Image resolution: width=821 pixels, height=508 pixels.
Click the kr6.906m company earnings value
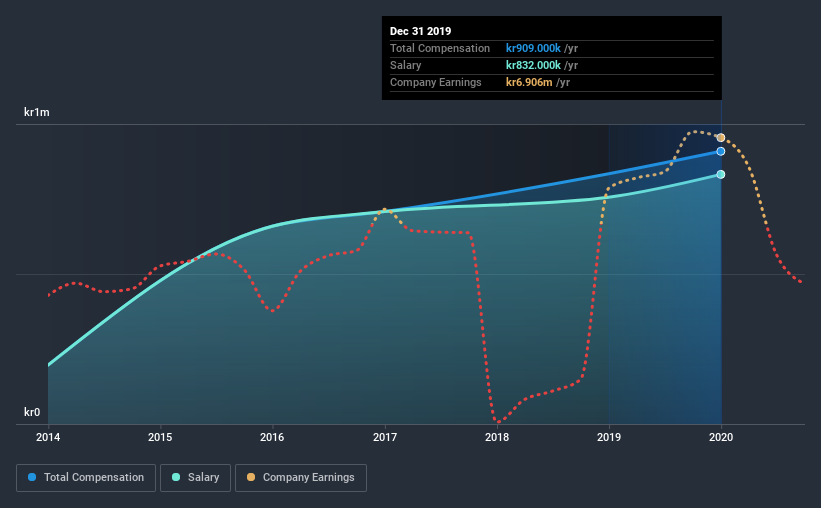point(529,82)
